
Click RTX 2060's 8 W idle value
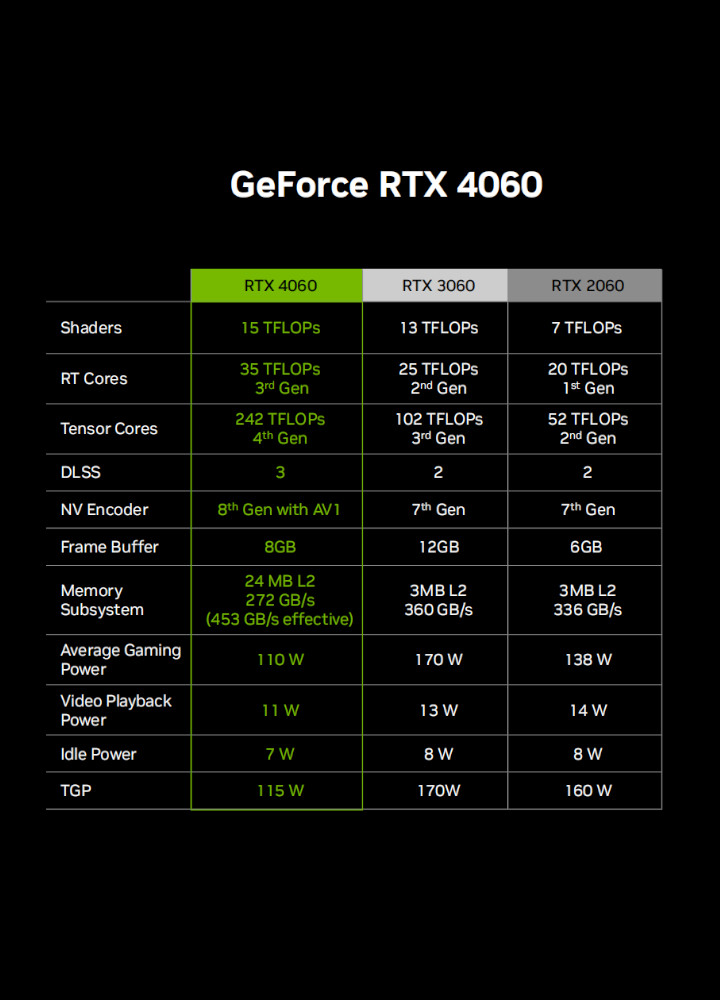click(588, 754)
